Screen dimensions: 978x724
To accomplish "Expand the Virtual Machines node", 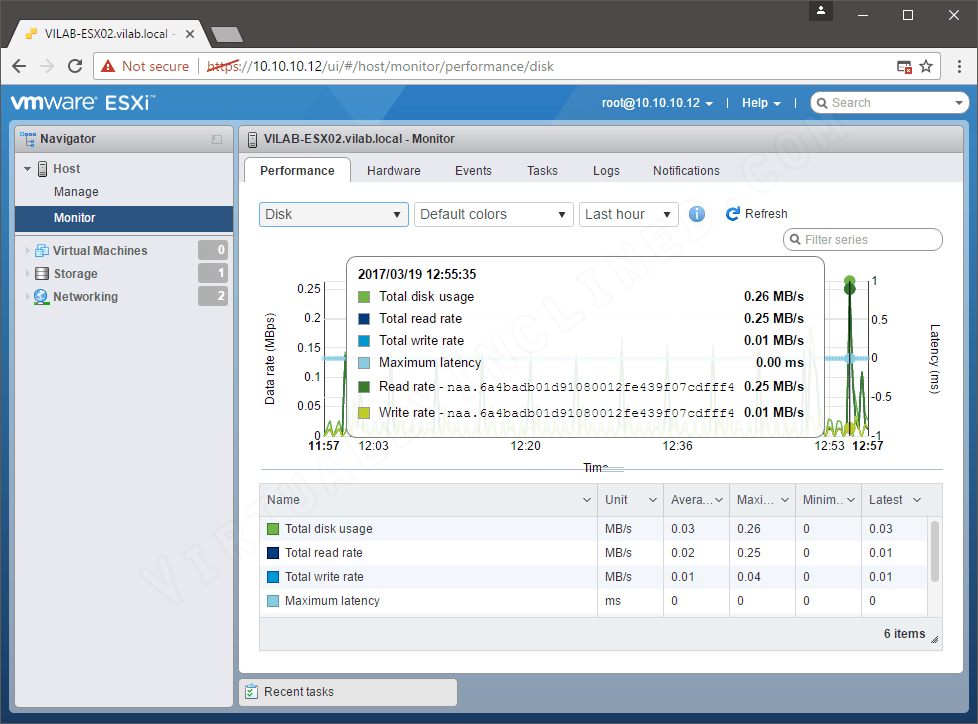I will [27, 251].
